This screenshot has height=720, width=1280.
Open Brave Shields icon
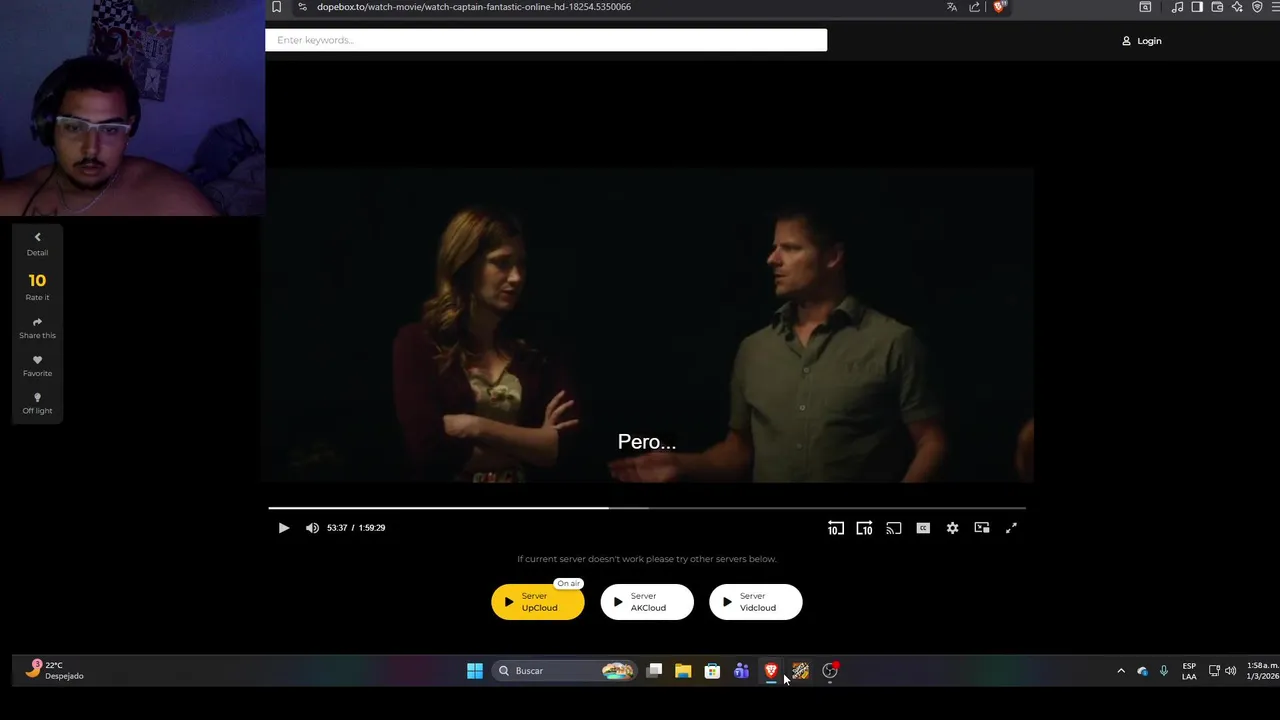pos(999,7)
